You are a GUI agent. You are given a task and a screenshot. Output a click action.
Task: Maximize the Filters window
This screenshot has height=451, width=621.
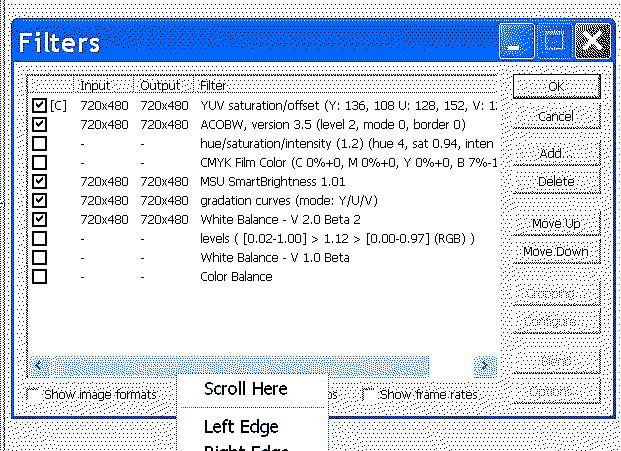pyautogui.click(x=554, y=41)
